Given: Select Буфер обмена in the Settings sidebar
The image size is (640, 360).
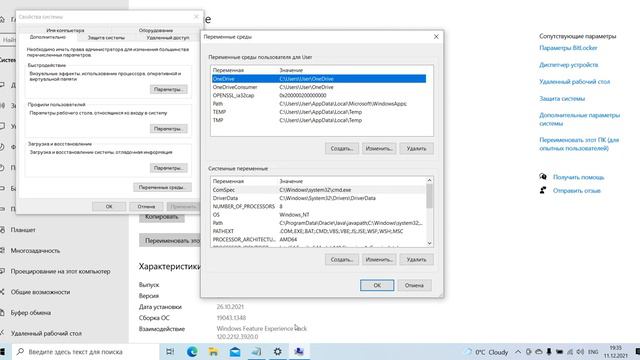Looking at the screenshot, I should (31, 313).
